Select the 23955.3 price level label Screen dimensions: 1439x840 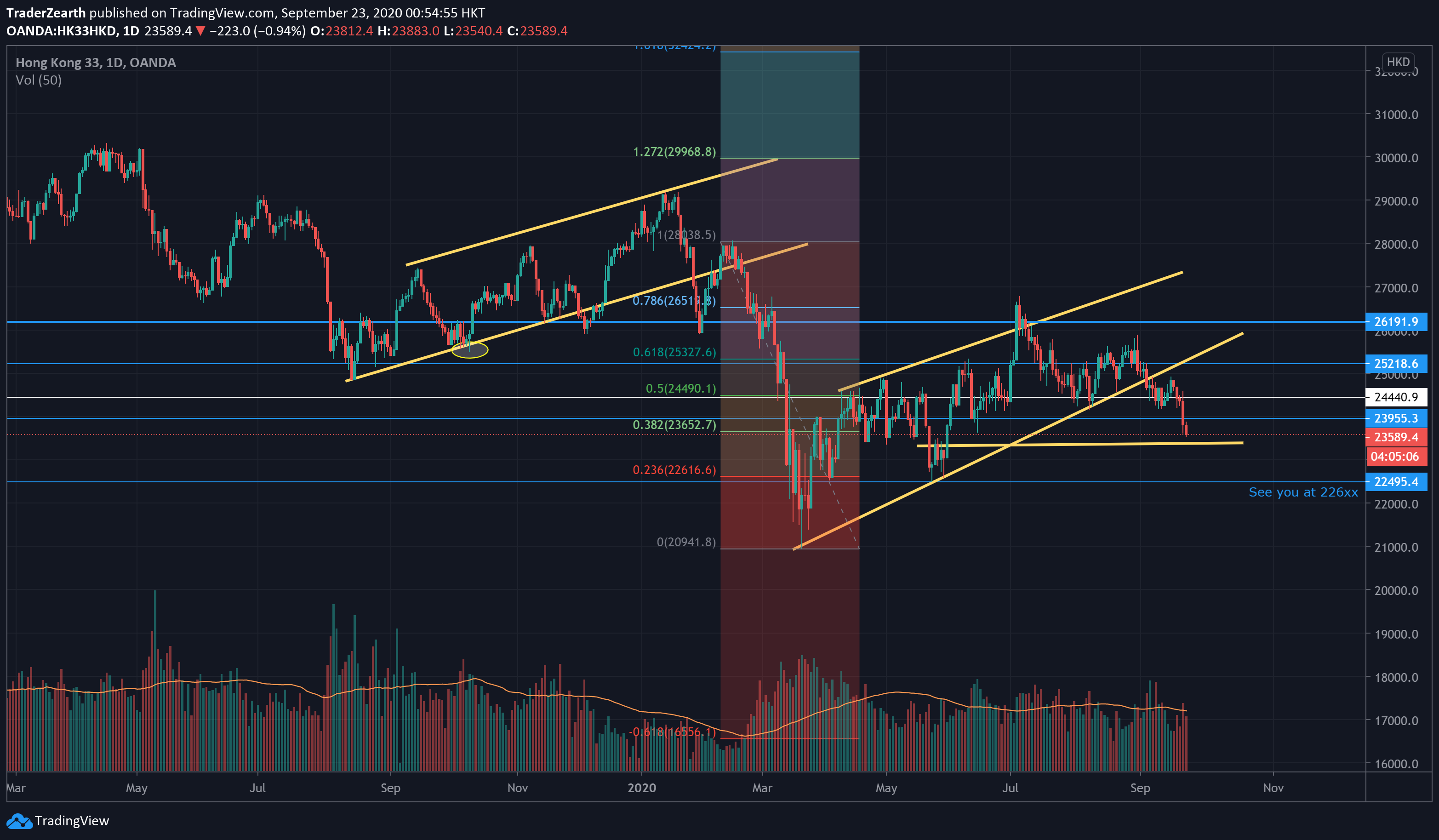[1396, 418]
